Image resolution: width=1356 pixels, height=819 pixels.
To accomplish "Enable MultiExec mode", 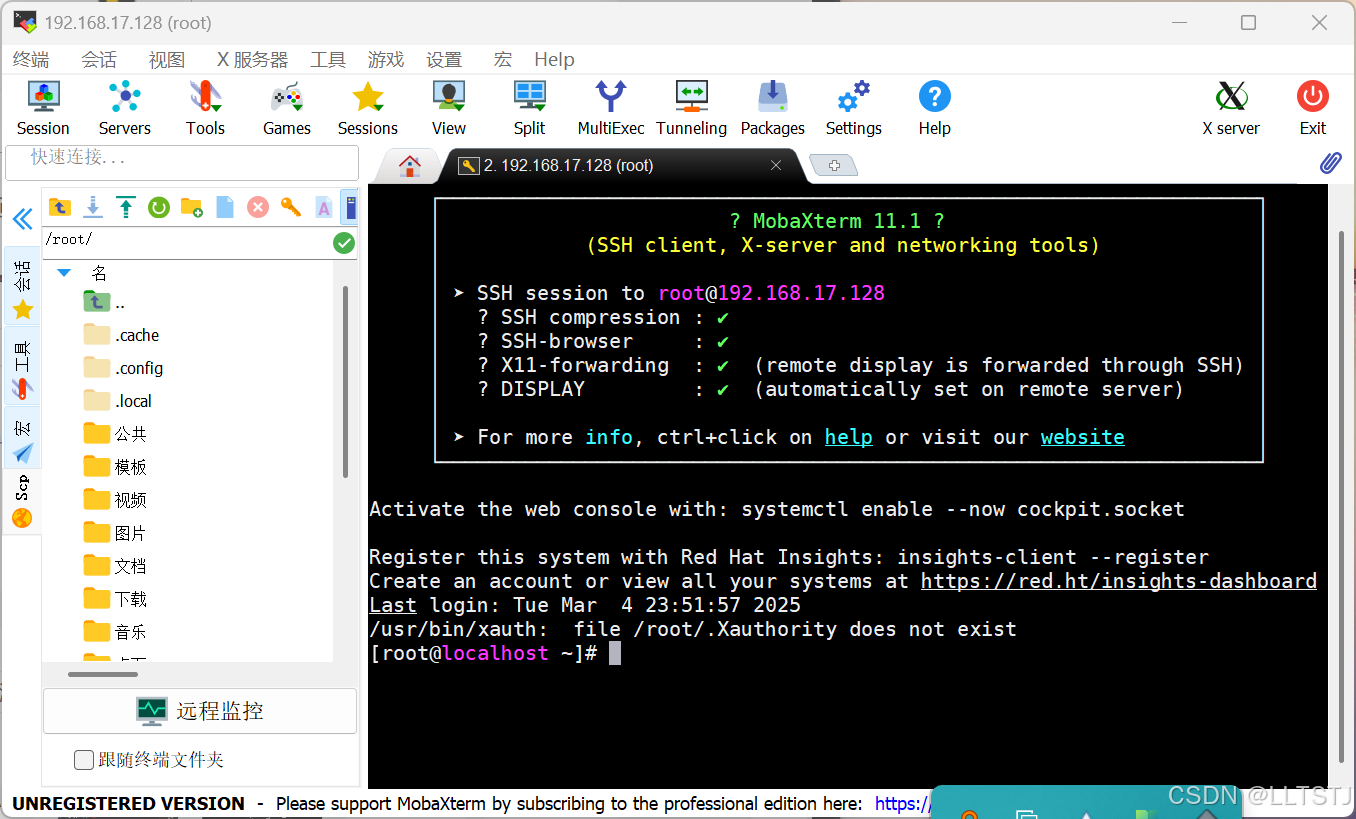I will pyautogui.click(x=611, y=108).
